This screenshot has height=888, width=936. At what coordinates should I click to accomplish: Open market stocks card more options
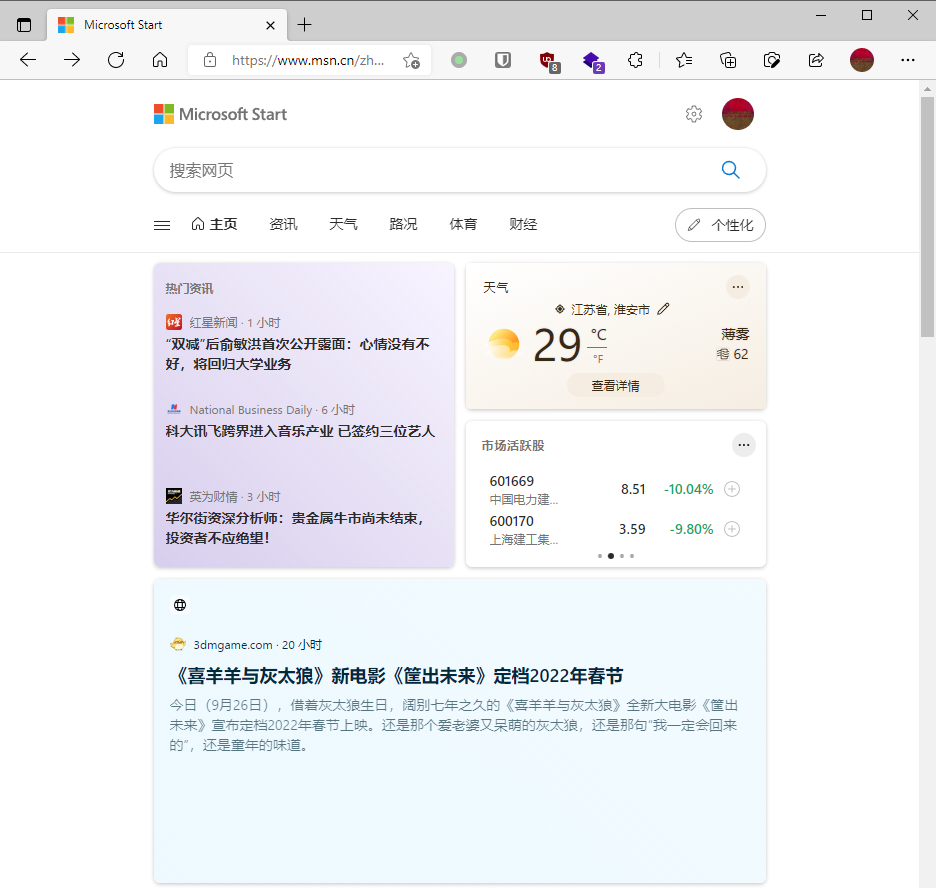point(744,445)
